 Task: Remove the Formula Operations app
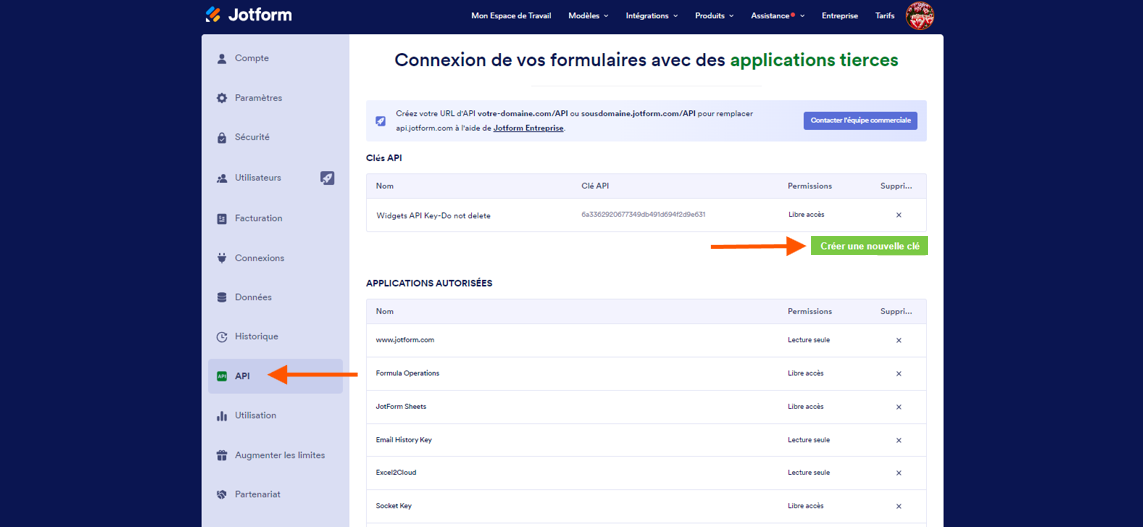click(x=898, y=374)
